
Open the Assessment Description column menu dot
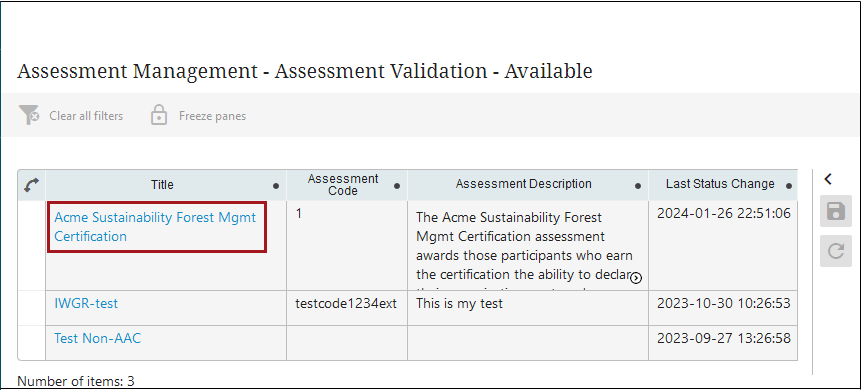[638, 186]
